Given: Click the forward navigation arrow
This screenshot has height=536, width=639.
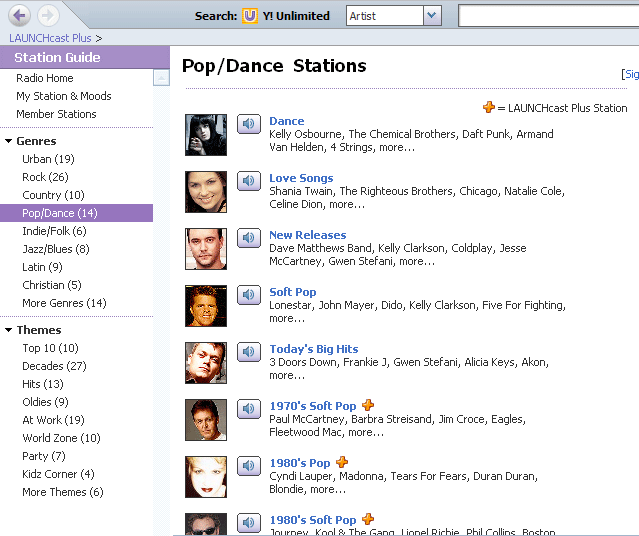Looking at the screenshot, I should click(48, 16).
